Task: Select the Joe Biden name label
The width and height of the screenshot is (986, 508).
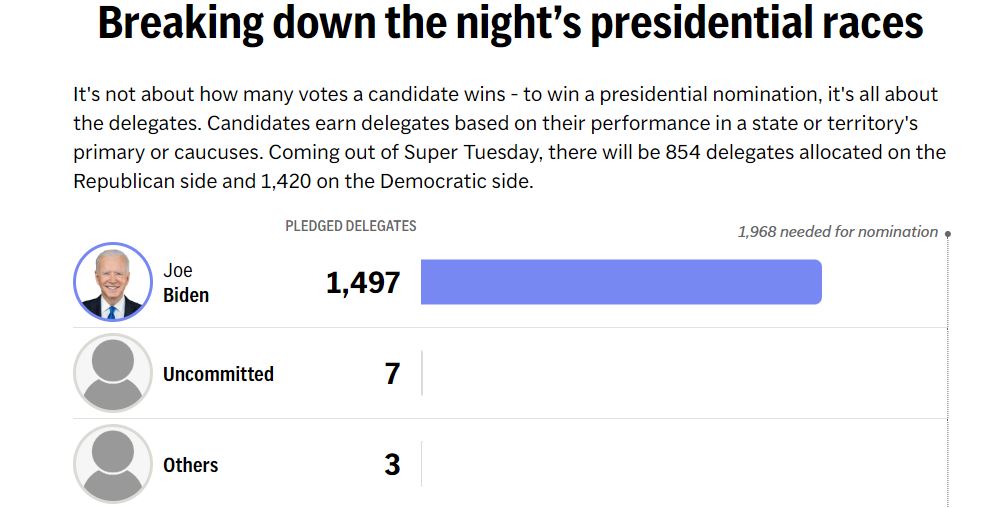Action: click(x=186, y=283)
